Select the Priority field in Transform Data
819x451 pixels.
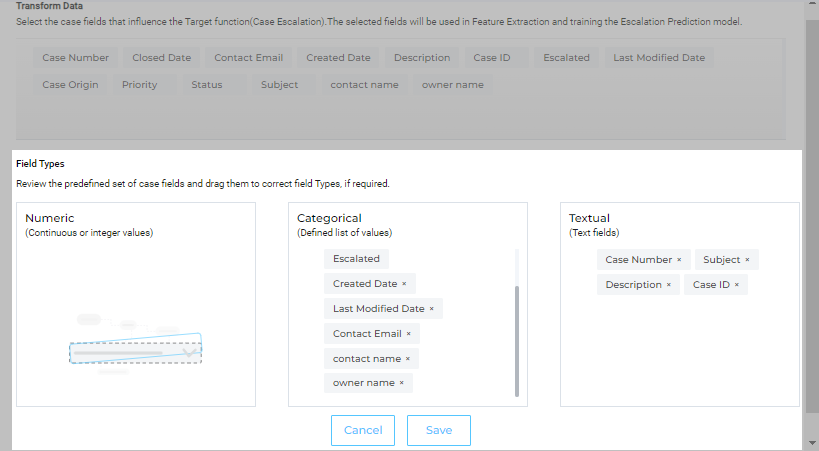click(140, 85)
